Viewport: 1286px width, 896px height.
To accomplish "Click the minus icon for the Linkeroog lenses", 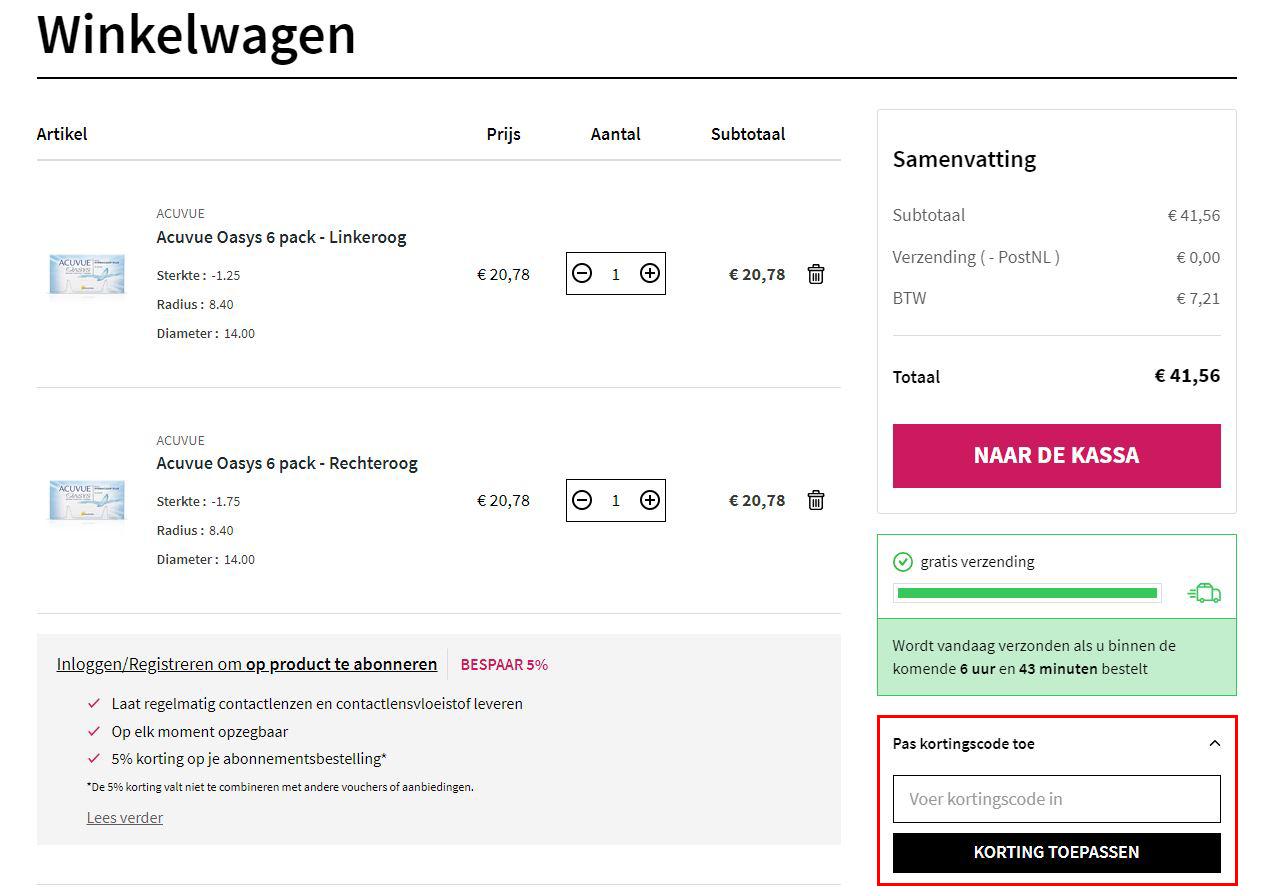I will [583, 273].
